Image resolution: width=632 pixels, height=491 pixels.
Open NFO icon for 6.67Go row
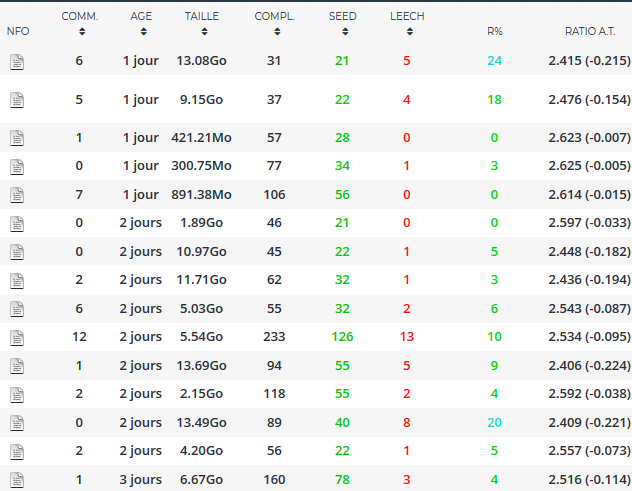point(17,480)
